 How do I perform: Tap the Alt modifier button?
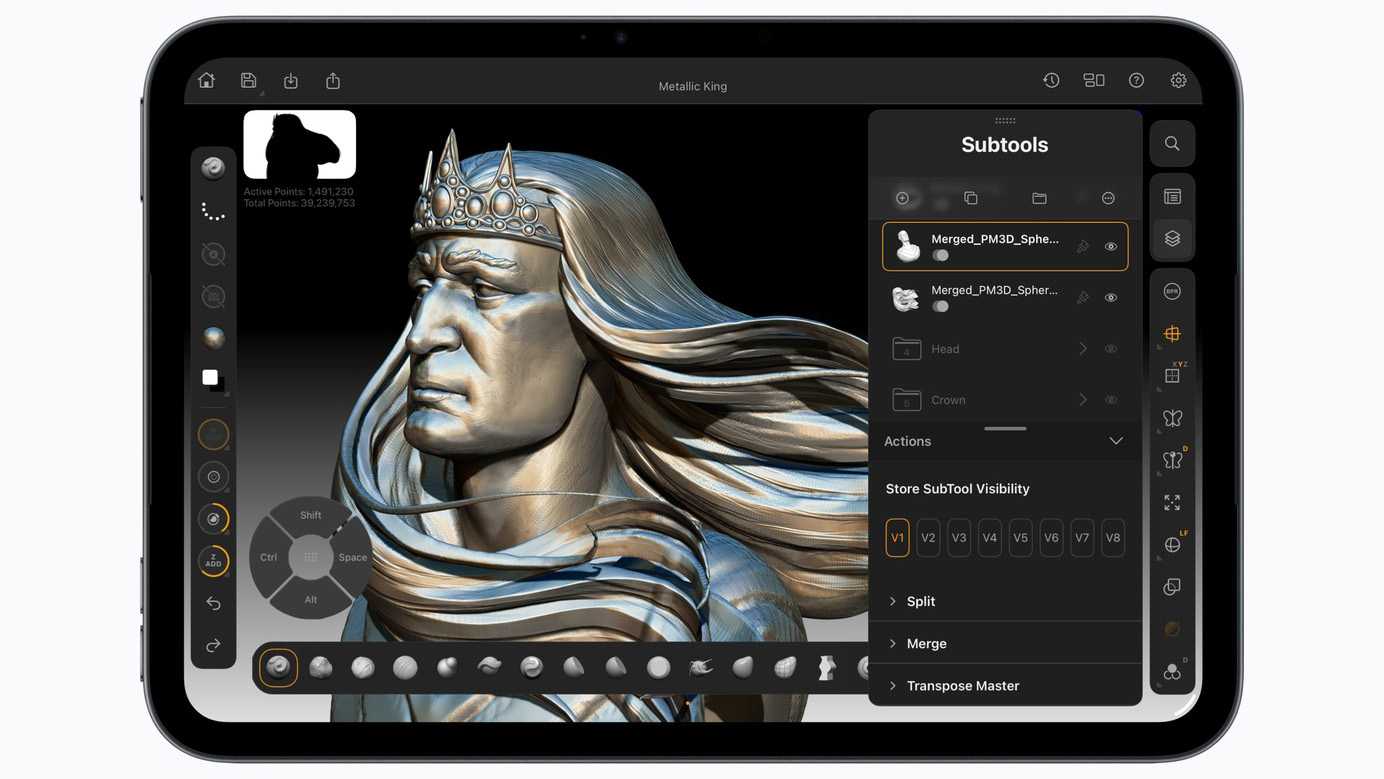click(x=311, y=599)
